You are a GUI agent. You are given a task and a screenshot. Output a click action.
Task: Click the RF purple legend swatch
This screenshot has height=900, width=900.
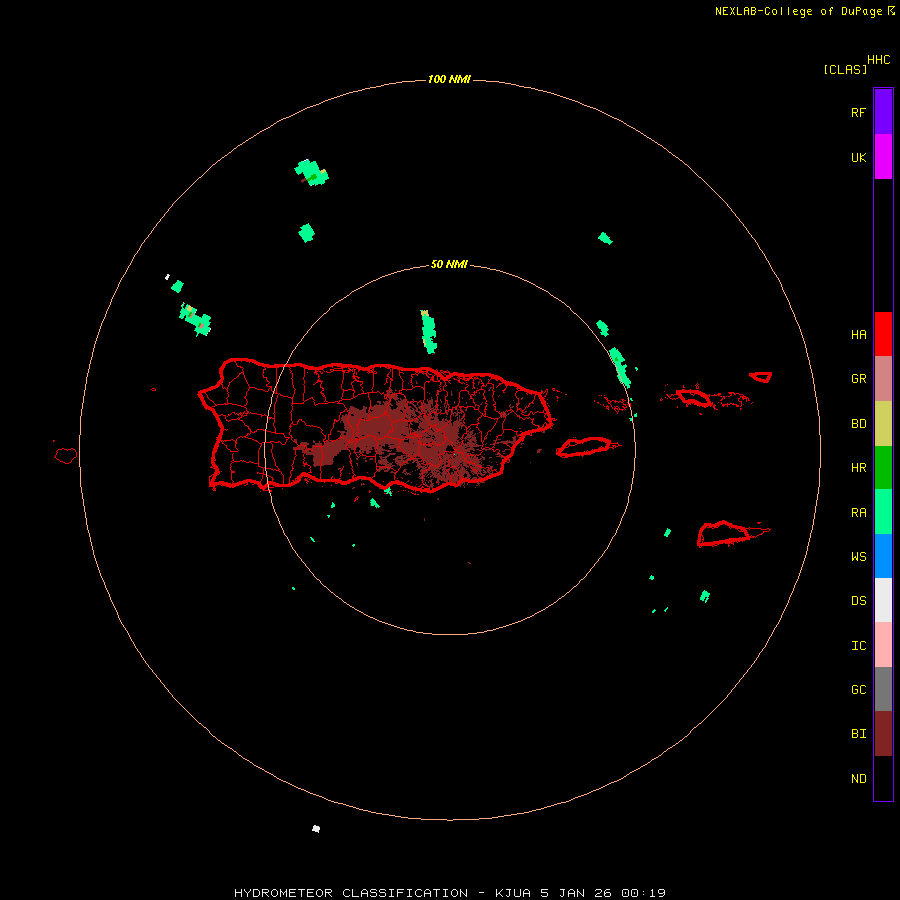tap(883, 112)
